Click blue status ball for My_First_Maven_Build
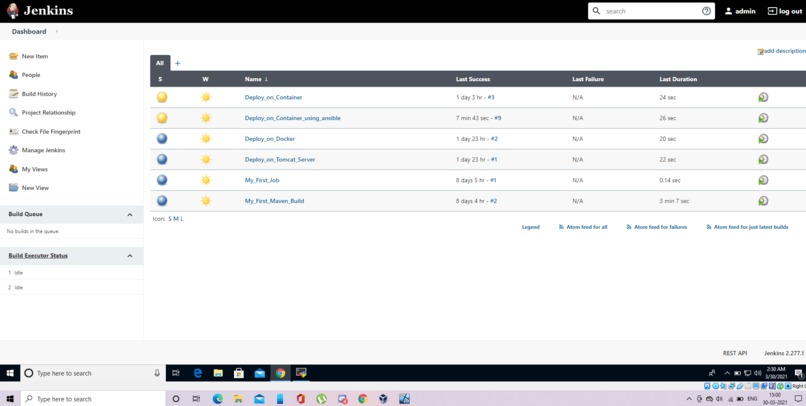This screenshot has height=406, width=806. pos(162,200)
